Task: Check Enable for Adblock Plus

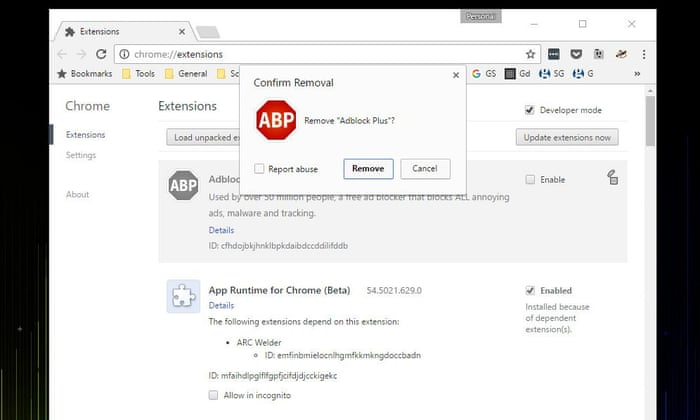Action: pyautogui.click(x=530, y=179)
